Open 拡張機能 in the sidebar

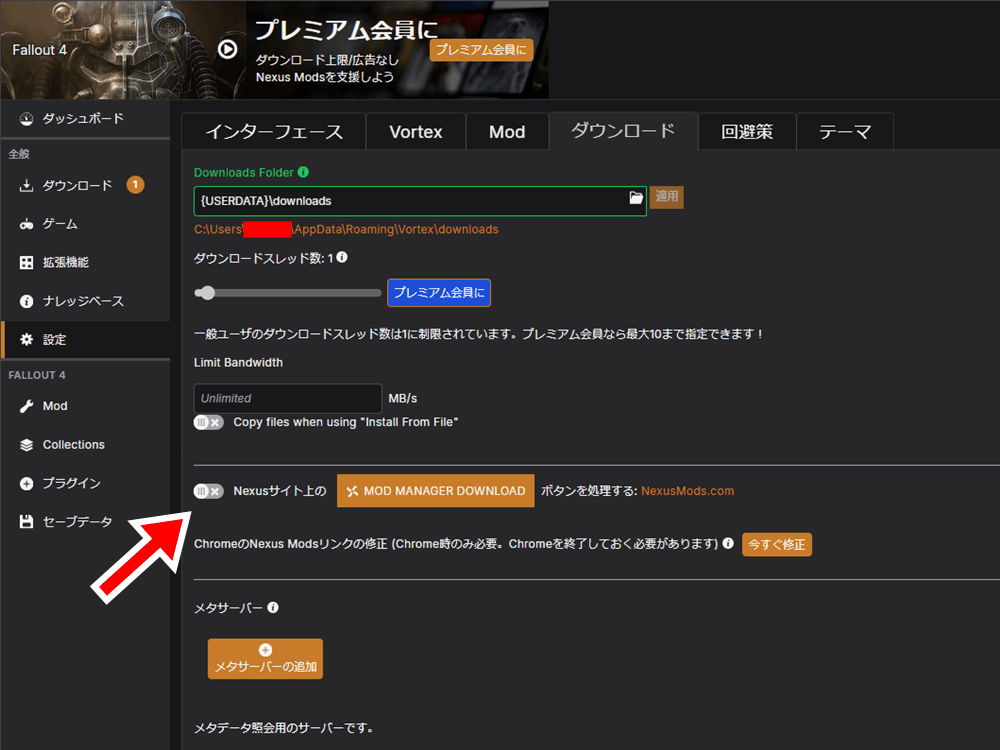pos(85,262)
